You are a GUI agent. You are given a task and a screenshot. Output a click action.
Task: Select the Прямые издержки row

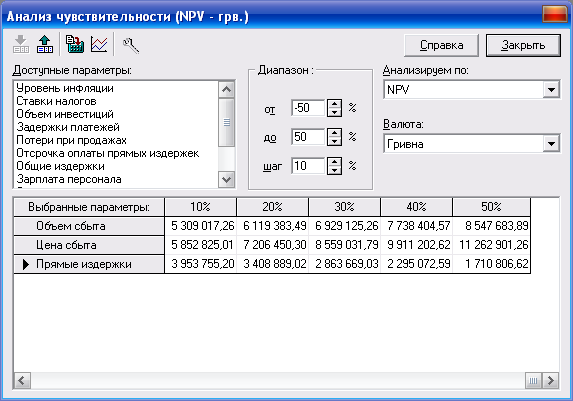coord(89,264)
